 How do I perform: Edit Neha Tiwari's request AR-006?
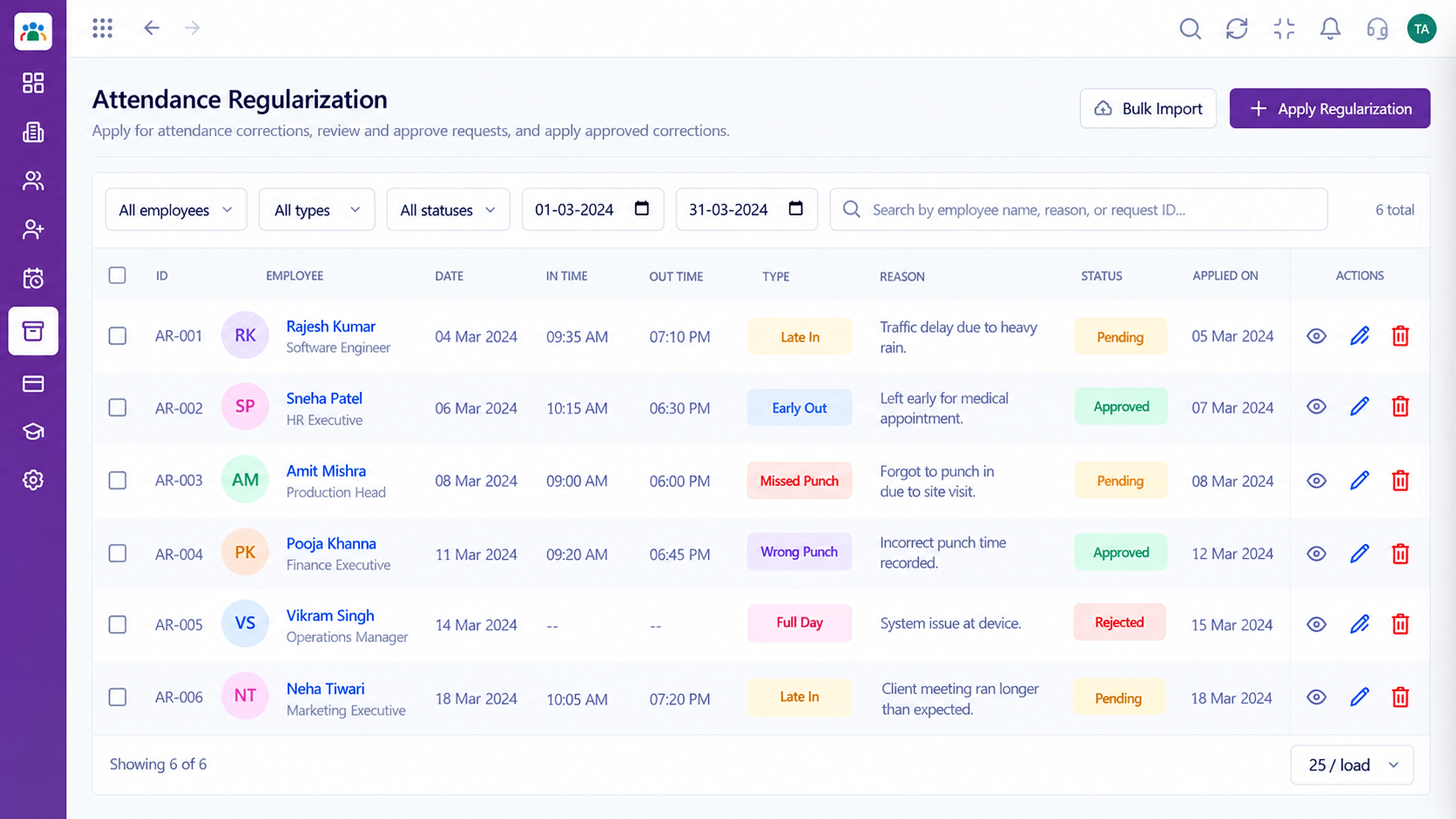point(1359,697)
